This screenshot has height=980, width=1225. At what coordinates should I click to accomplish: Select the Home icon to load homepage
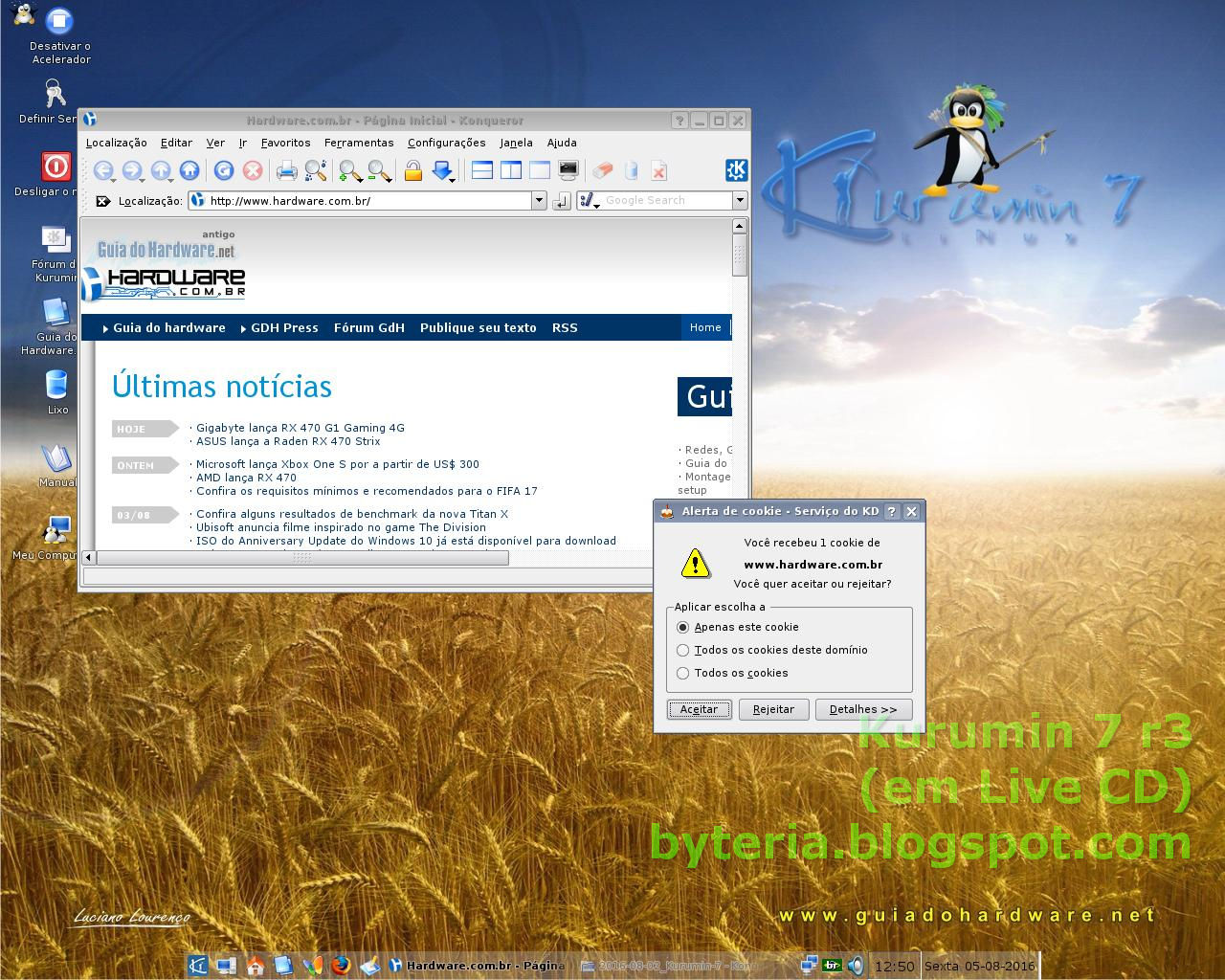click(x=189, y=170)
